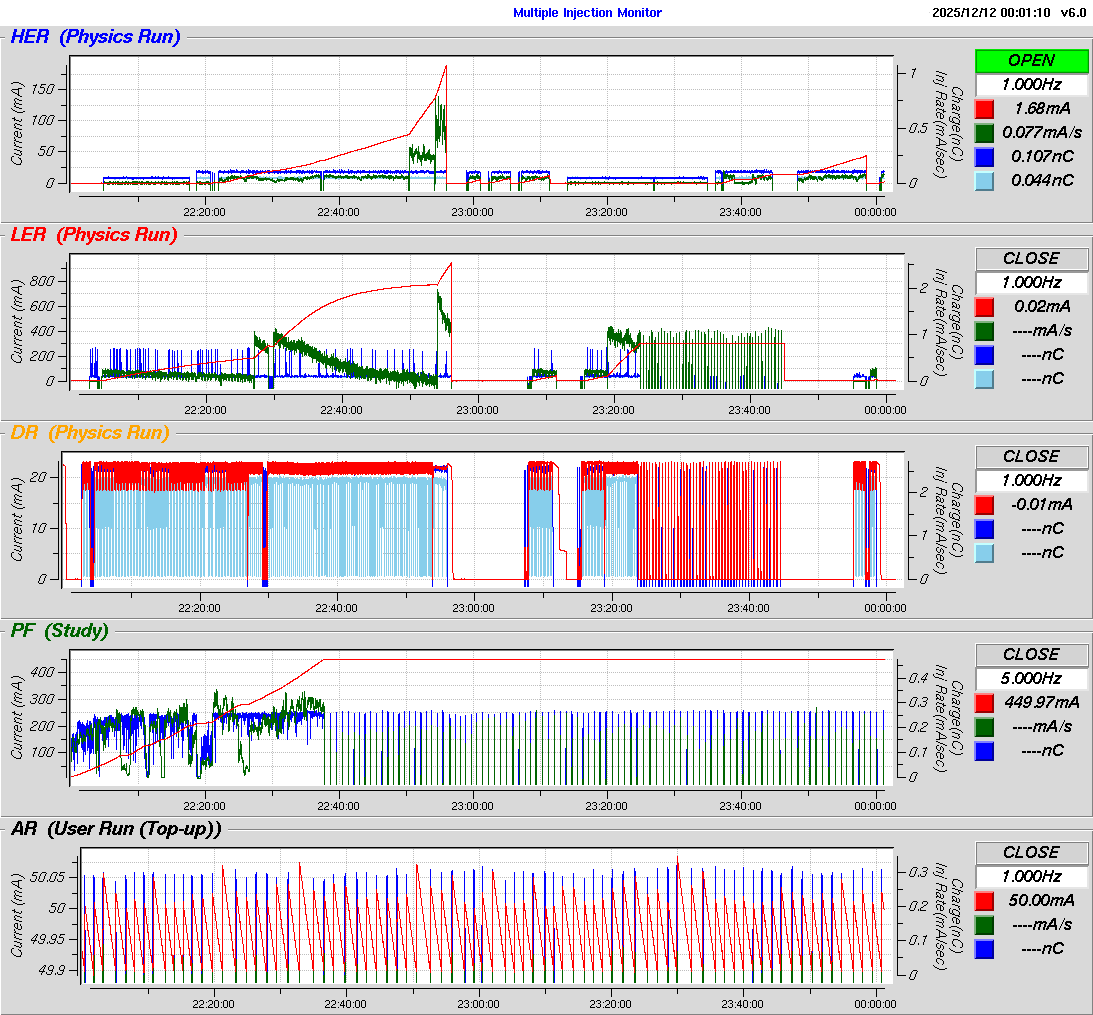Toggle the CLOSE indicator in AR panel
Image resolution: width=1093 pixels, height=1015 pixels.
click(x=1031, y=852)
